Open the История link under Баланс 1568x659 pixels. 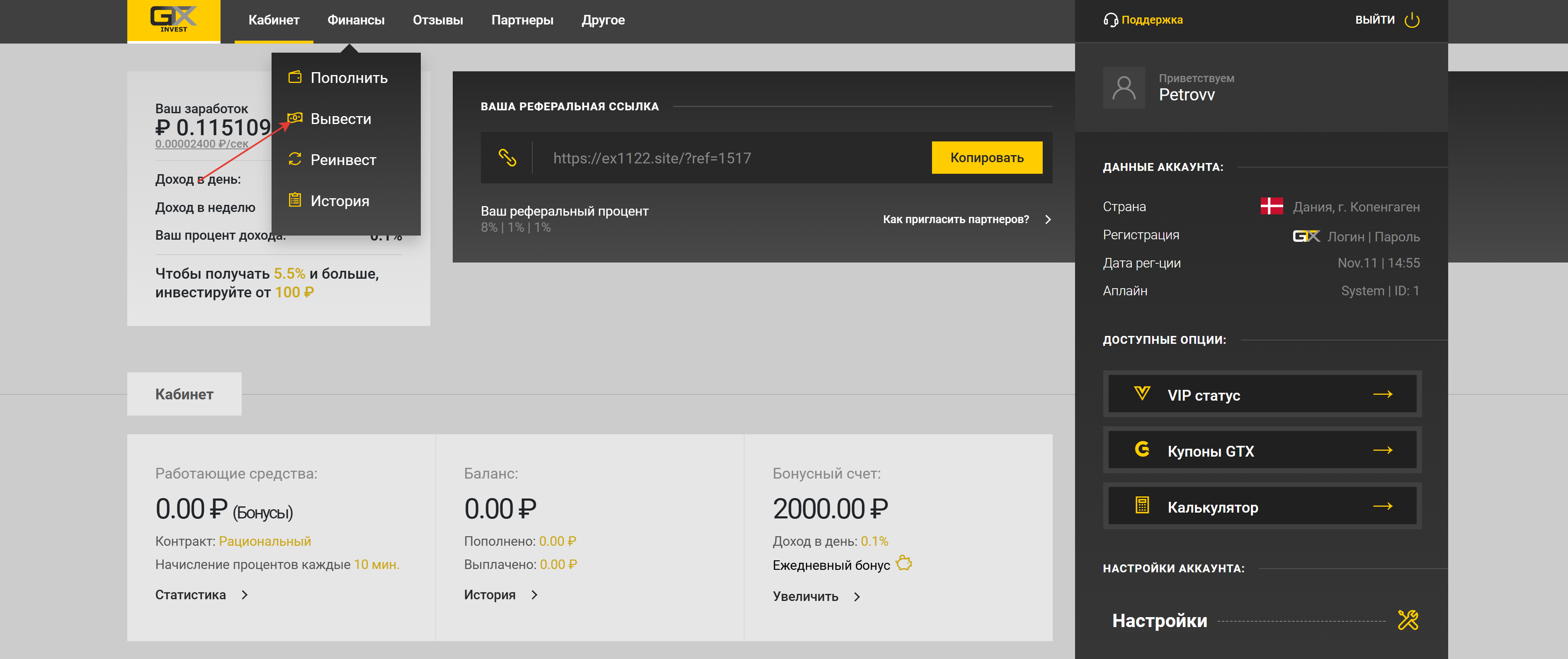(489, 595)
